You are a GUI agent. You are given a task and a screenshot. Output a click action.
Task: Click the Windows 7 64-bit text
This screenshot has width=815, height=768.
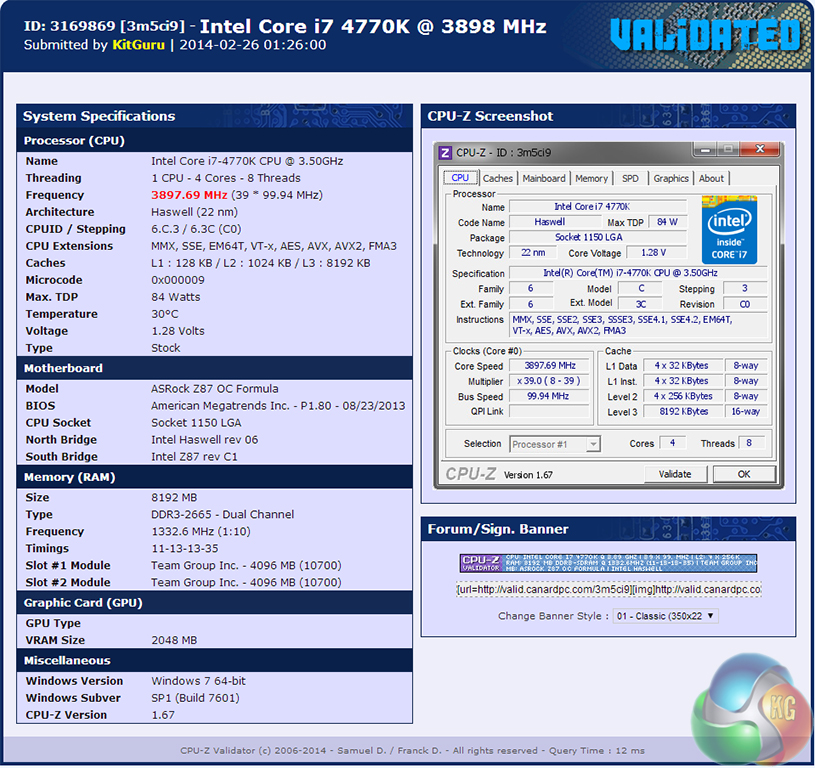[x=199, y=681]
